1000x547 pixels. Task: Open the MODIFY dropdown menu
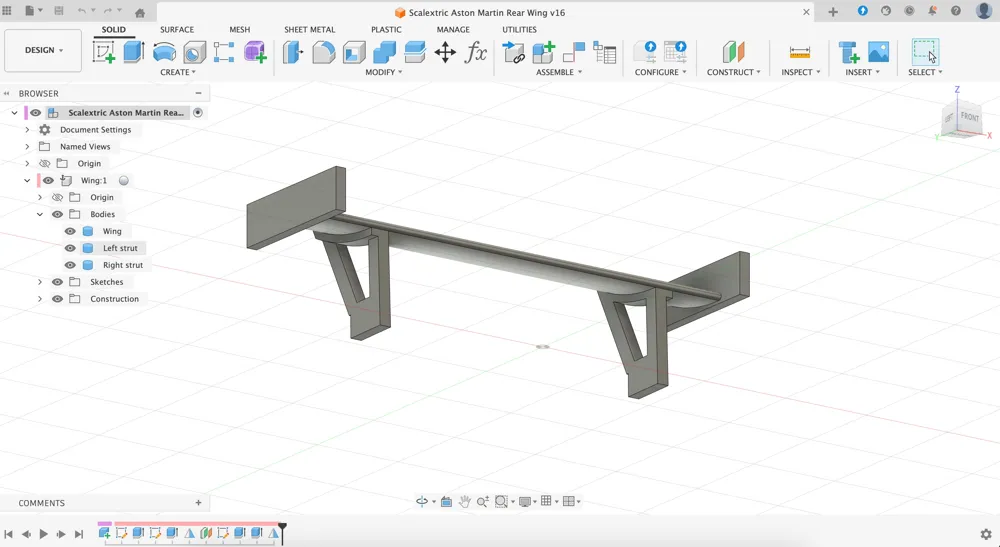coord(384,72)
